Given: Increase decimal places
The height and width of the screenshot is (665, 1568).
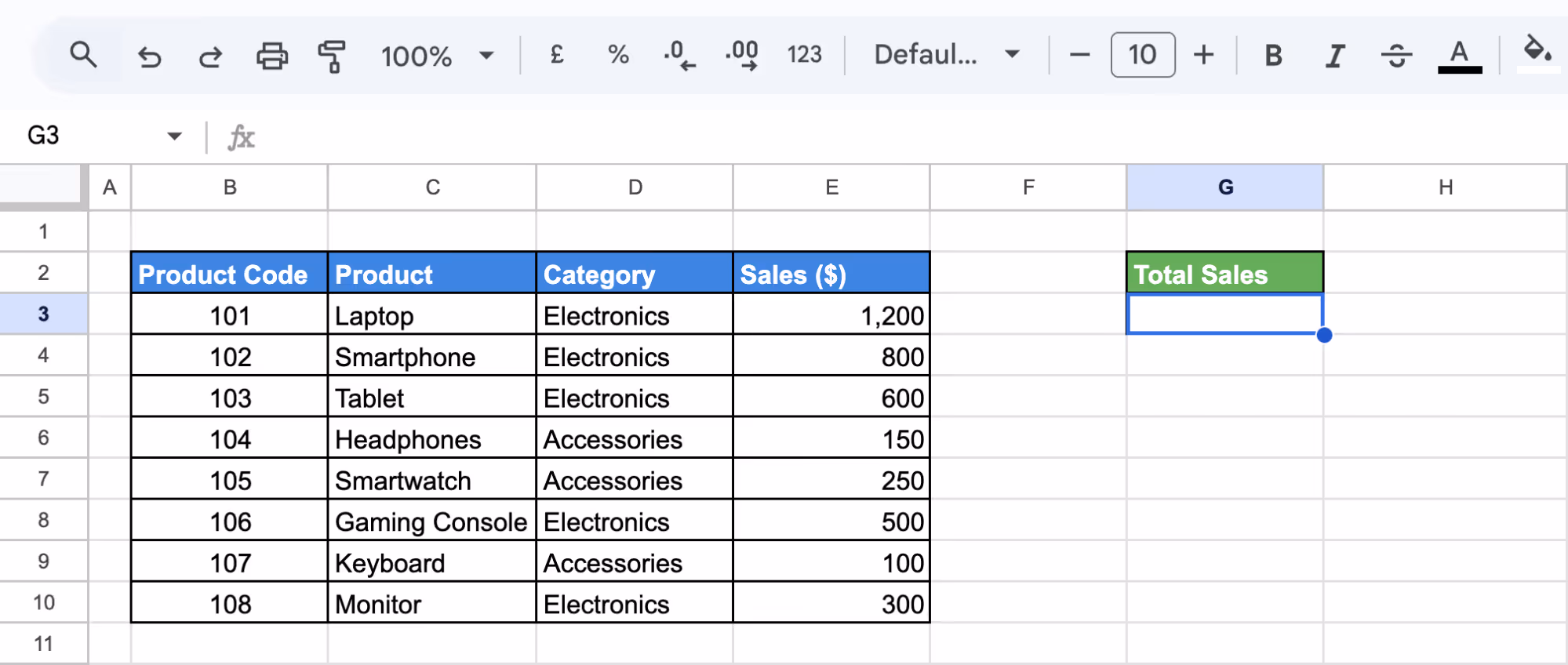Looking at the screenshot, I should (742, 55).
